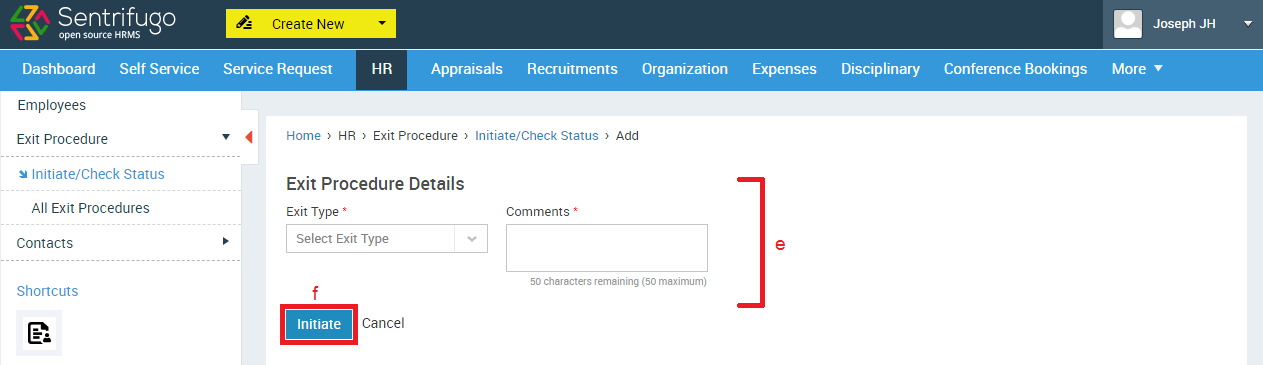Expand user menu arrow beside Joseph JH
Viewport: 1263px width, 365px height.
click(1248, 24)
